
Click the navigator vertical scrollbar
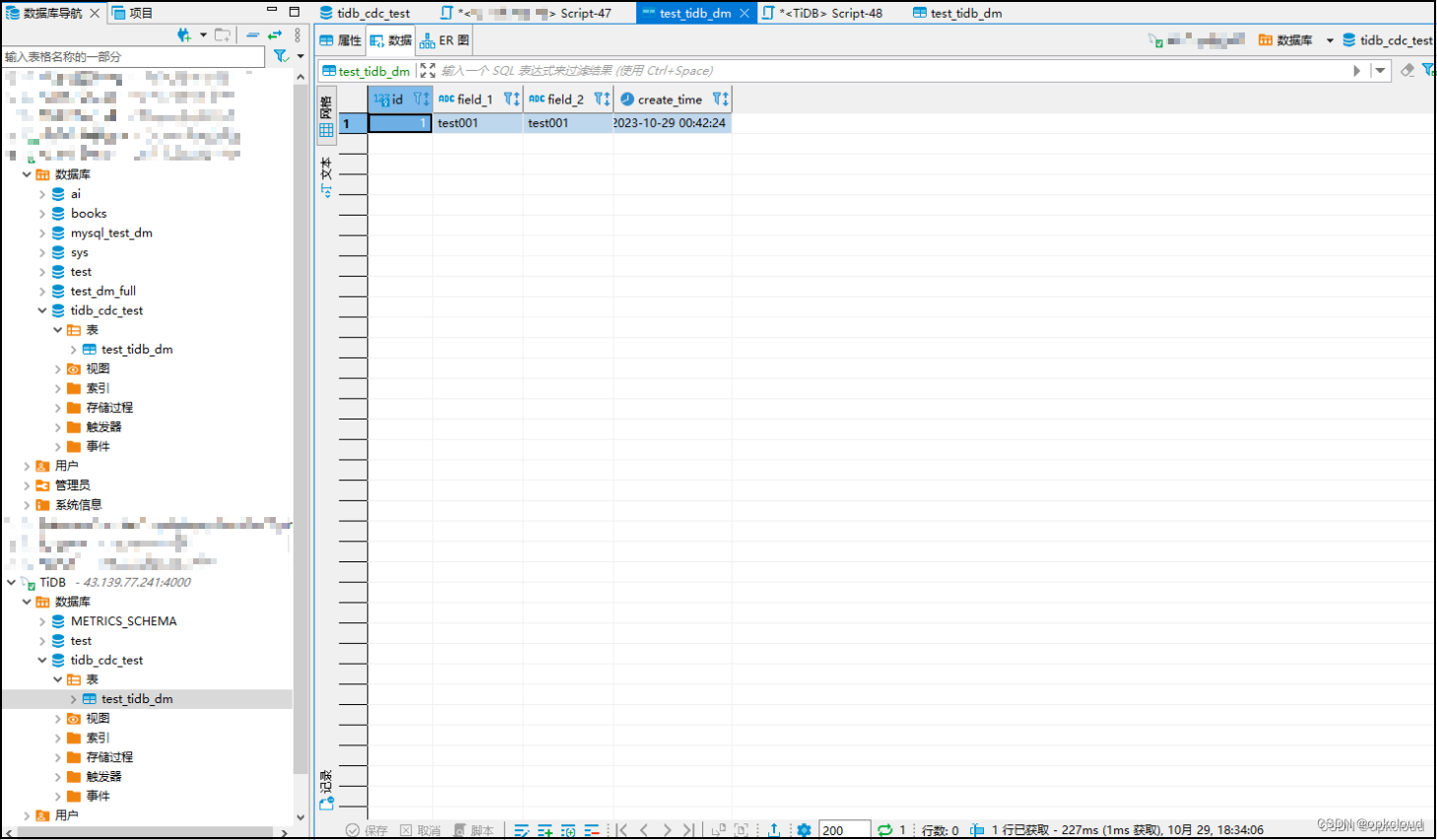pyautogui.click(x=300, y=428)
